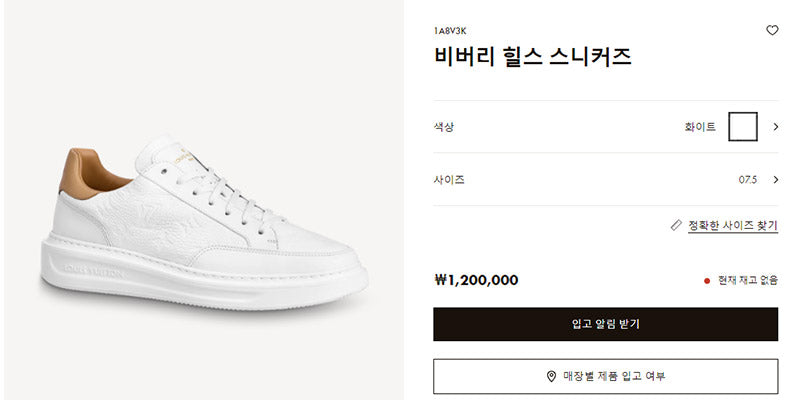The height and width of the screenshot is (400, 800).
Task: Click 매장별 제품 입고 여부 button
Action: 606,377
